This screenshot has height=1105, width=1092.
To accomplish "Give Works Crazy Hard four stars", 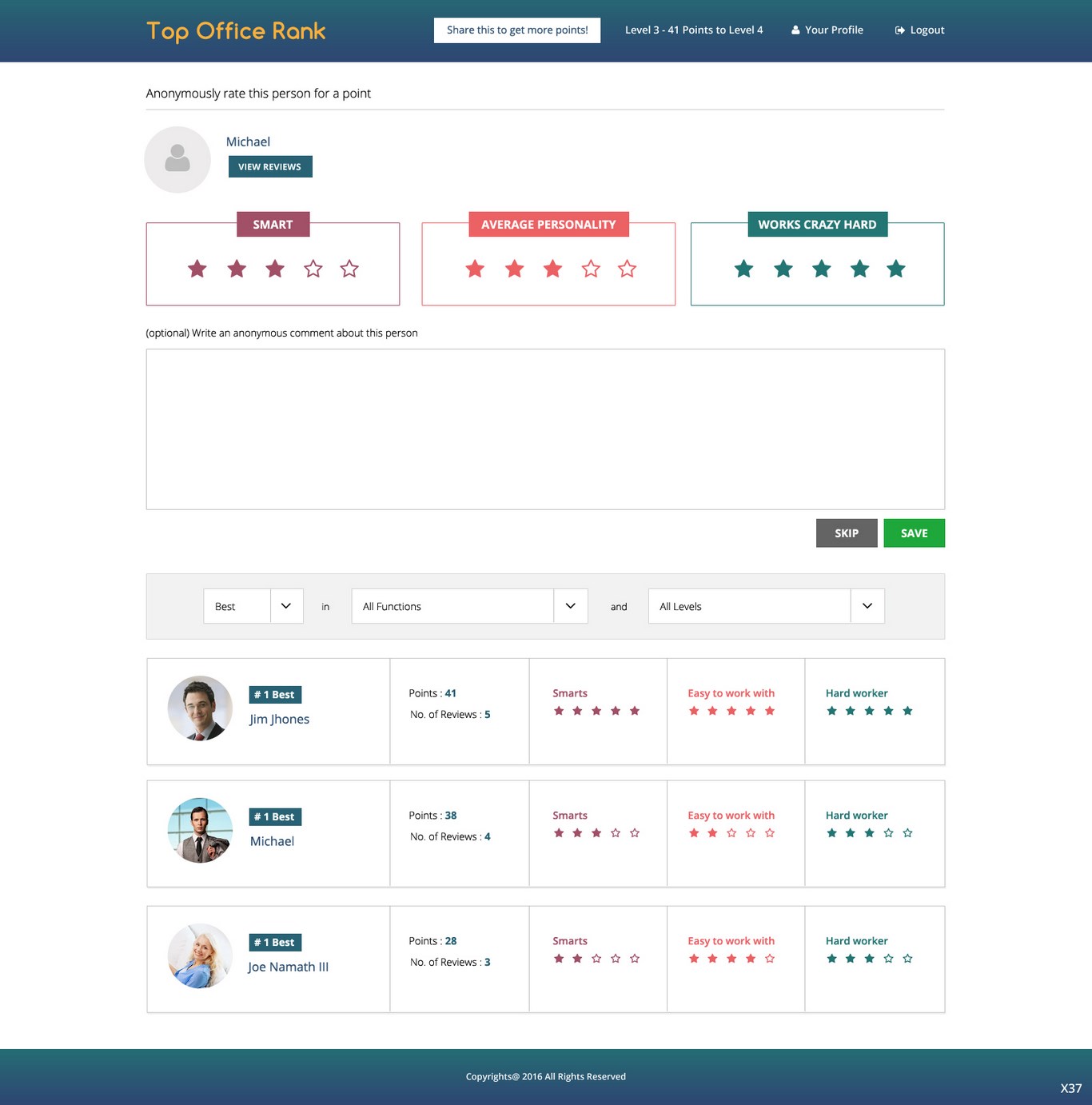I will (860, 269).
